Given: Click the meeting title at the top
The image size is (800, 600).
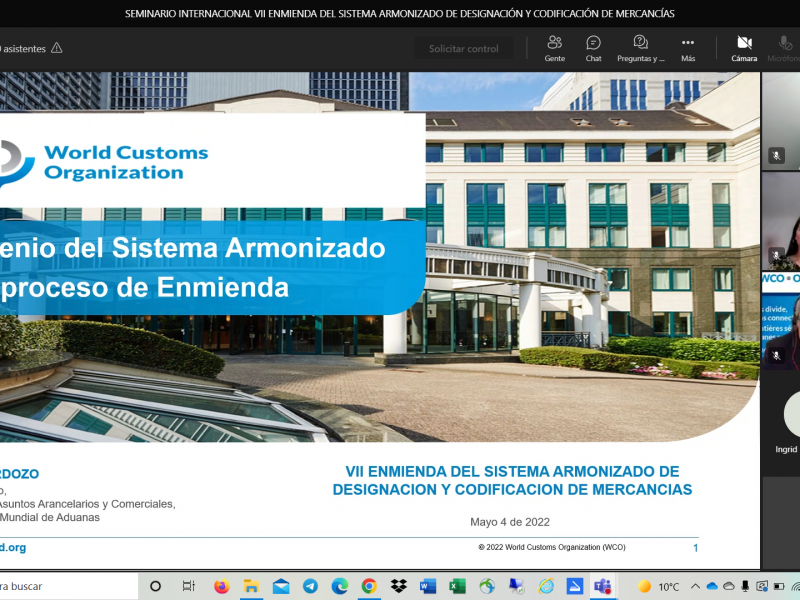Looking at the screenshot, I should click(x=399, y=14).
